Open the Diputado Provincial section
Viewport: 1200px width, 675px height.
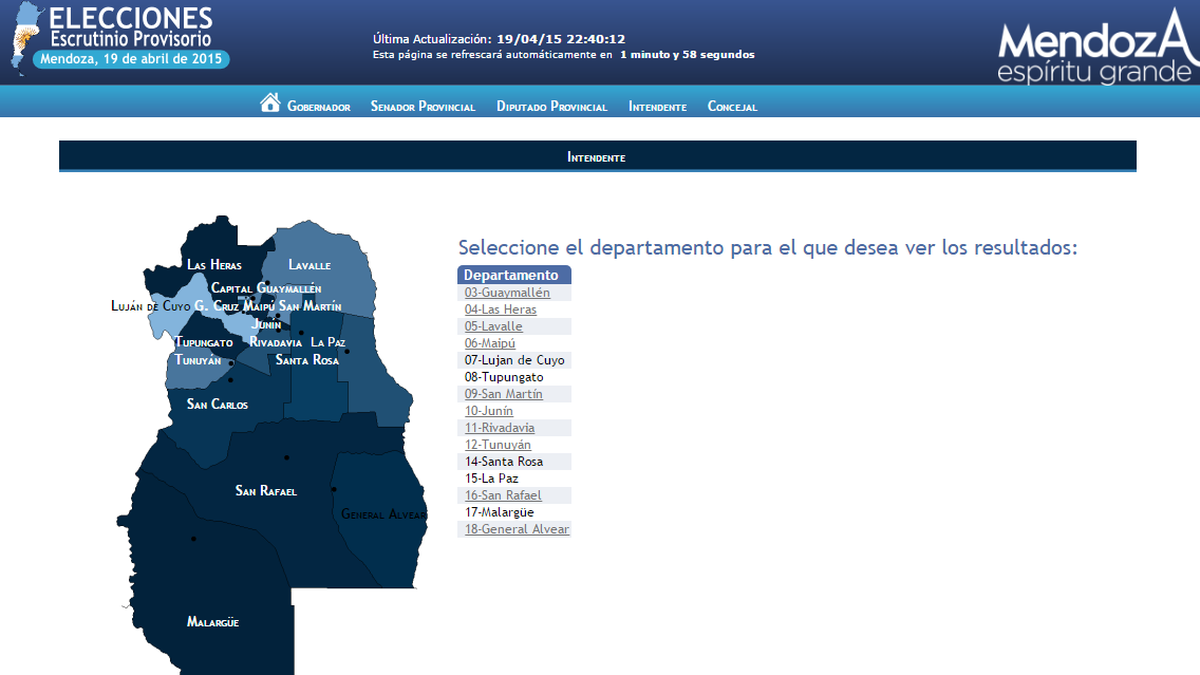point(552,105)
